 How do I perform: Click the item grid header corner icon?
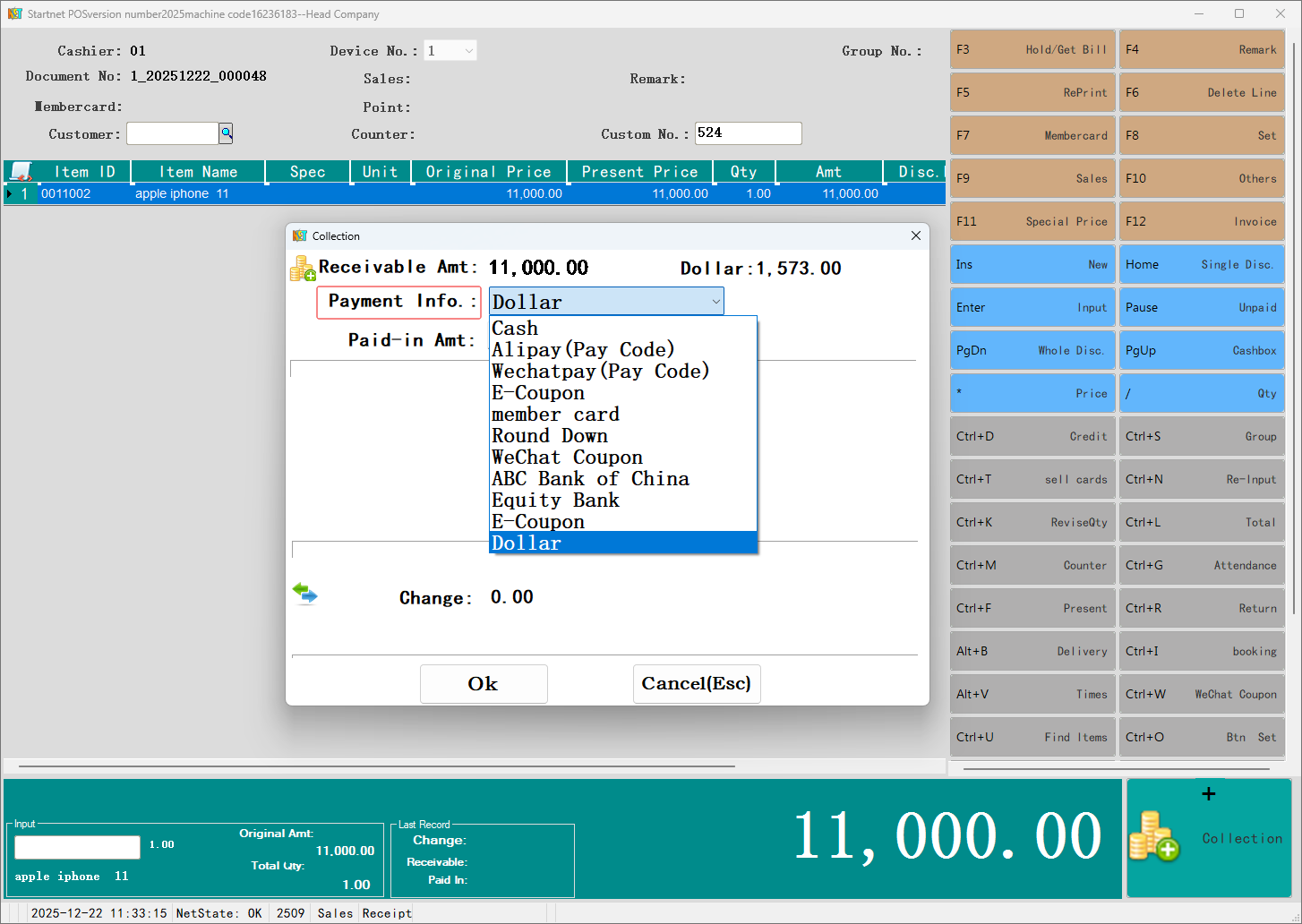point(21,171)
